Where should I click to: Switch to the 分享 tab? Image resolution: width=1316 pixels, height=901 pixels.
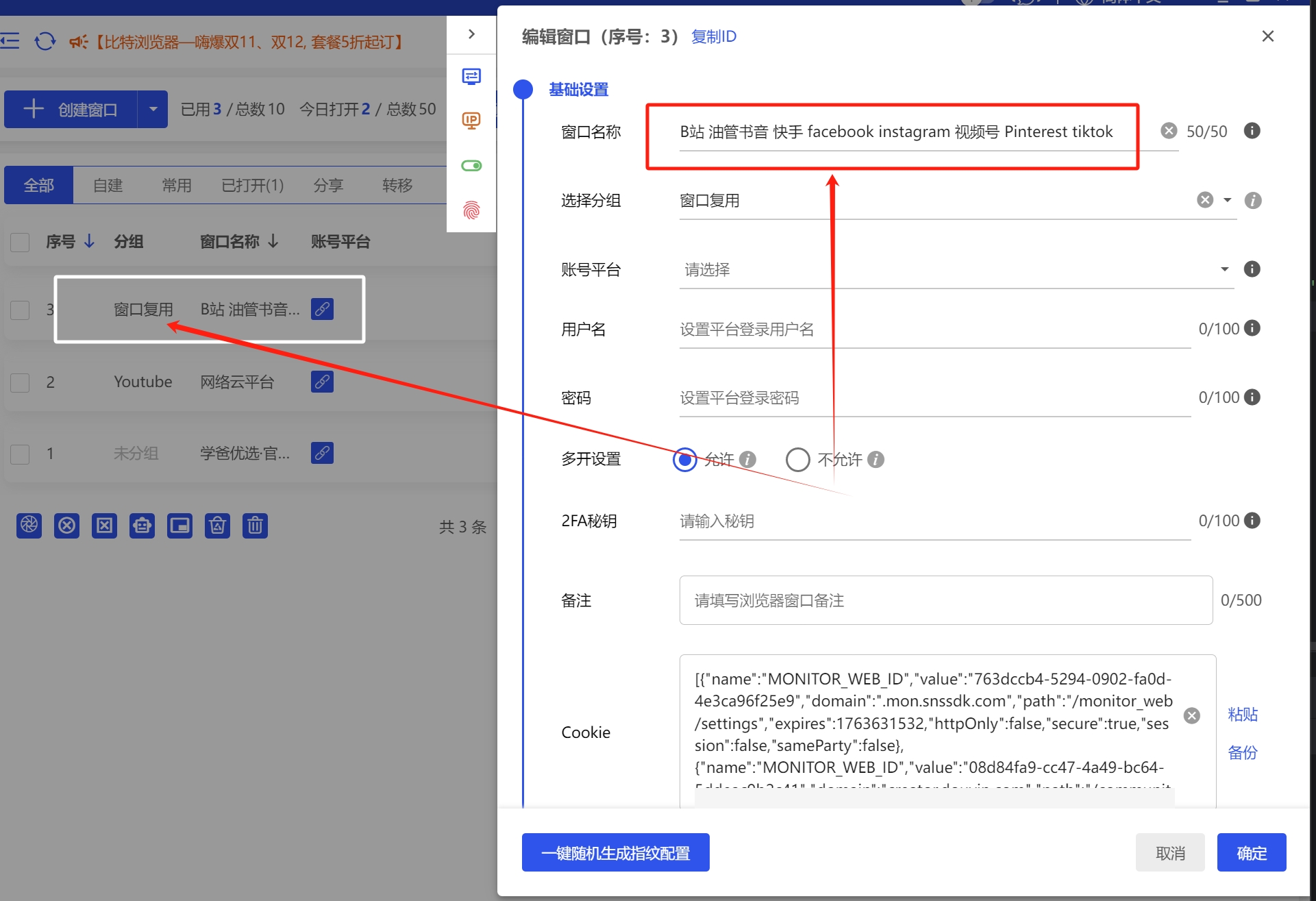coord(328,185)
